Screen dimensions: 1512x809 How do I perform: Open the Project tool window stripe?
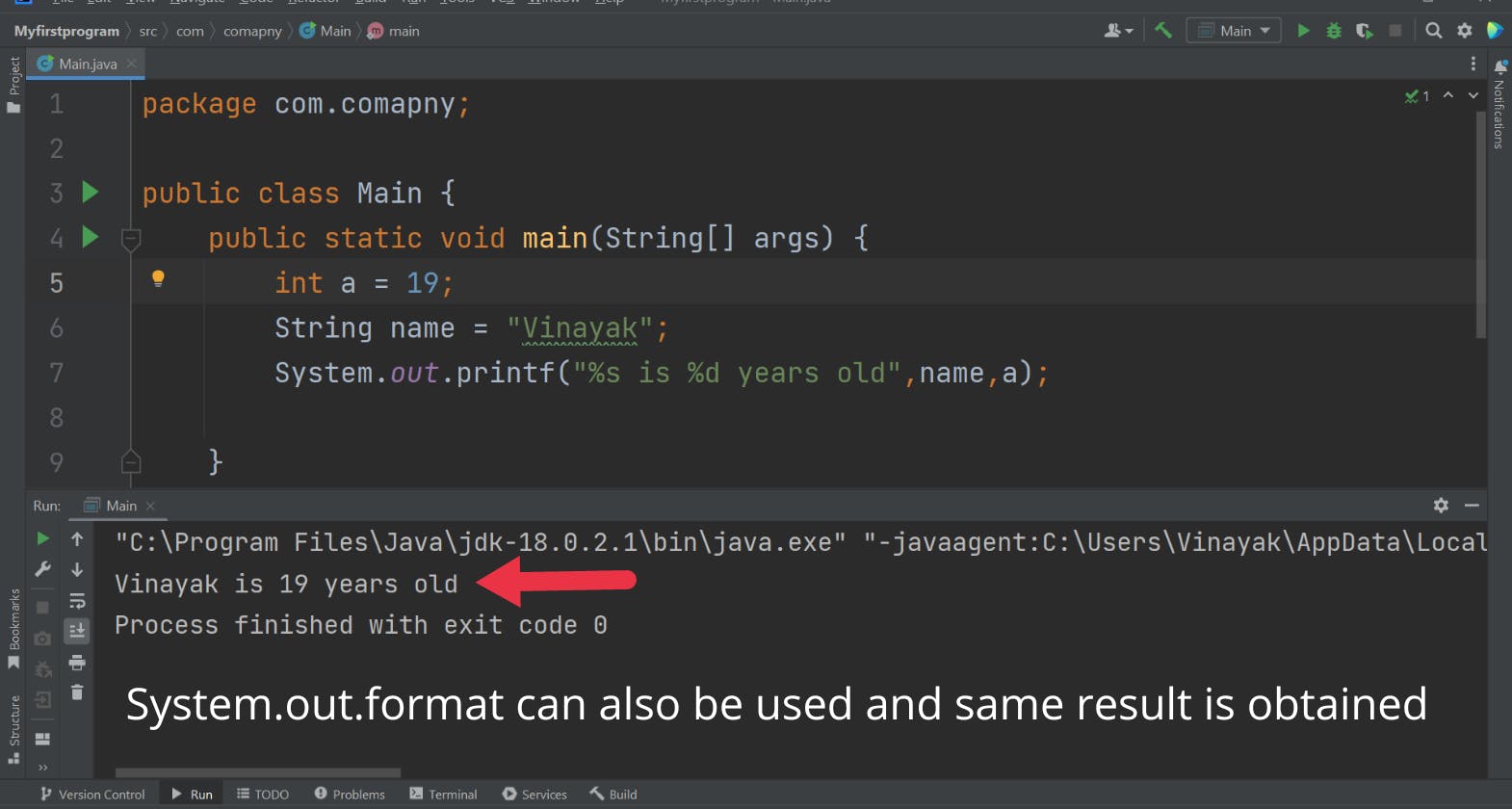[13, 84]
